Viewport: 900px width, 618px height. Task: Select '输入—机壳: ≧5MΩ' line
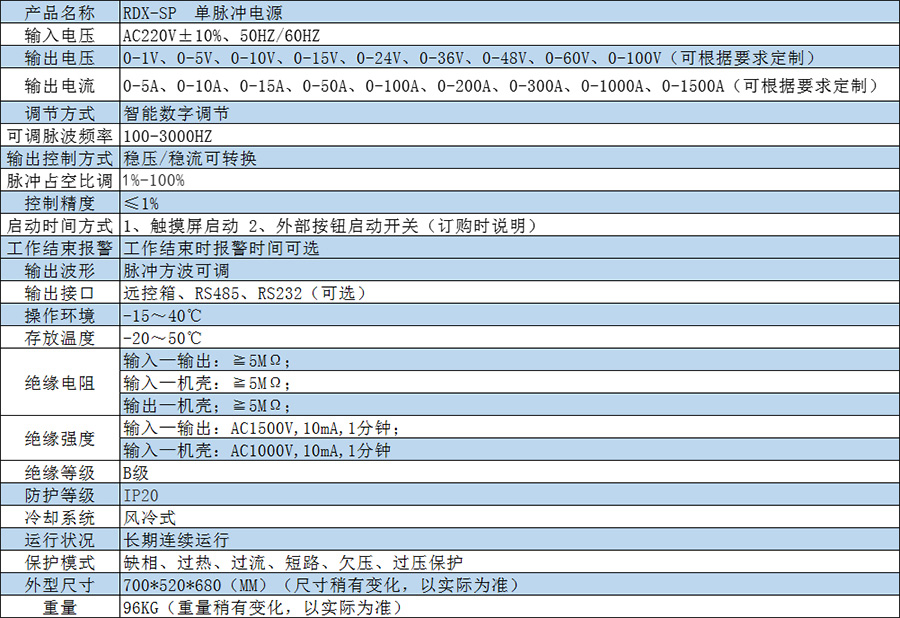(x=207, y=383)
